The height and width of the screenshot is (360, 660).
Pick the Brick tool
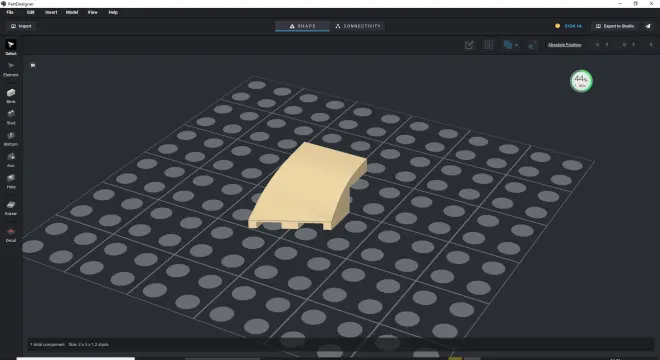pos(11,96)
